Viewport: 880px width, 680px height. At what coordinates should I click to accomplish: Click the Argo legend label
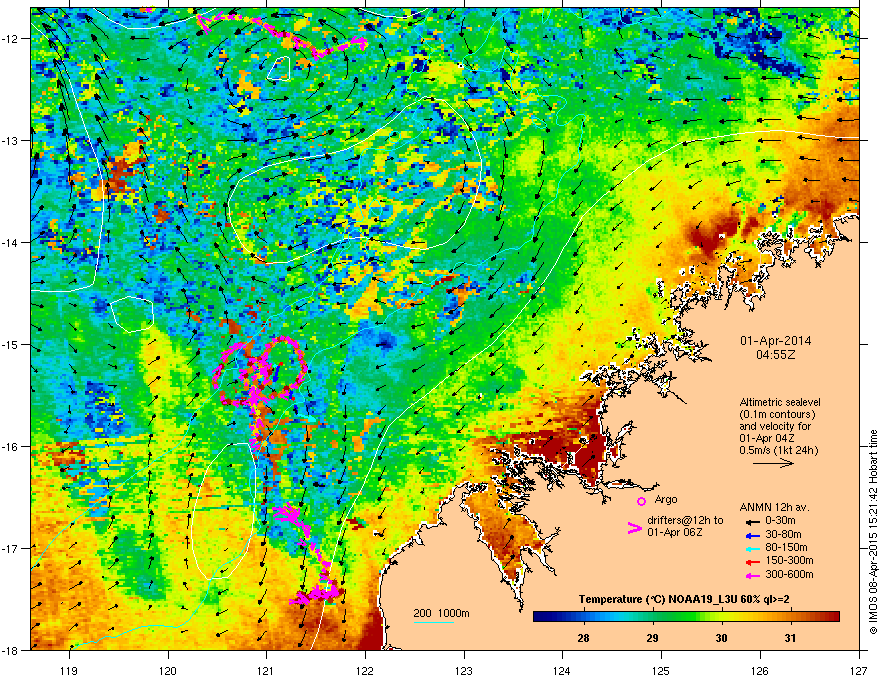(666, 499)
